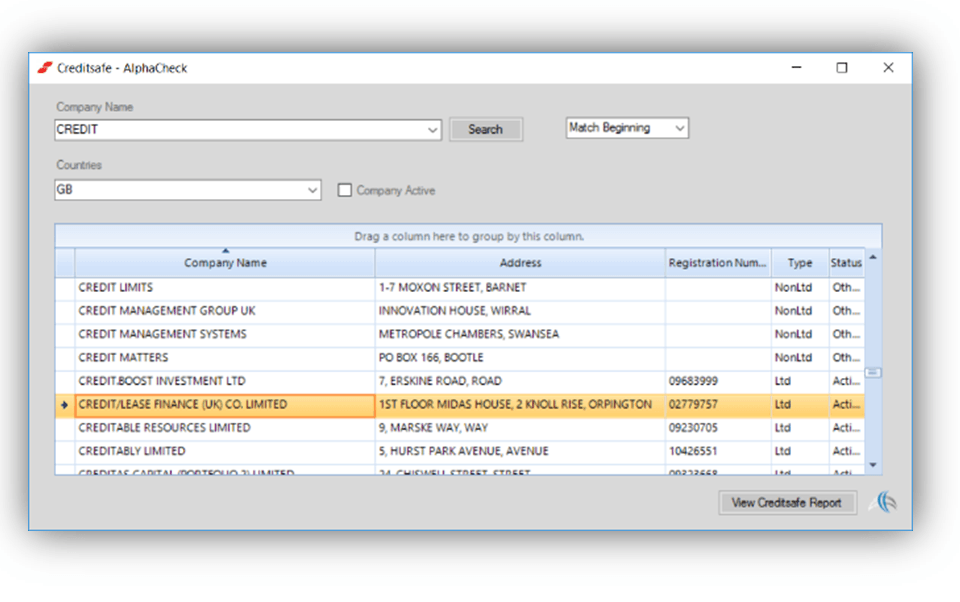The width and height of the screenshot is (960, 602).
Task: Minimize the Creditsafe AlphaCheck window
Action: tap(797, 67)
